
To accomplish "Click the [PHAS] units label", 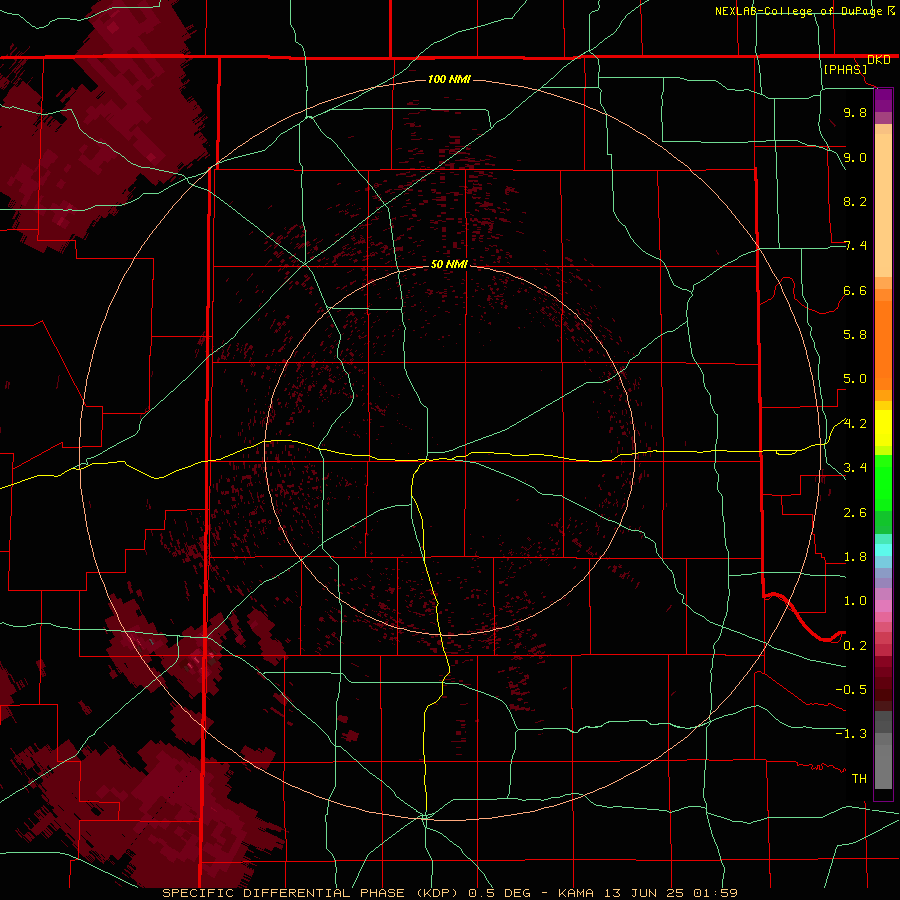I will [x=845, y=70].
